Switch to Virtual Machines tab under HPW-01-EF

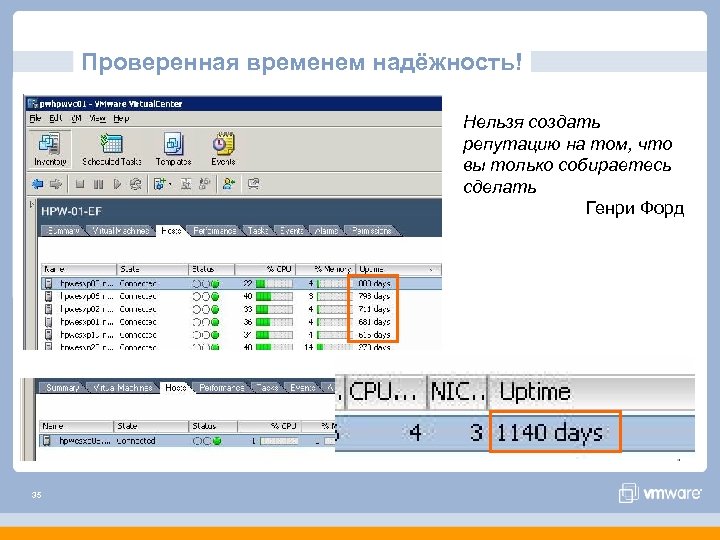coord(120,231)
